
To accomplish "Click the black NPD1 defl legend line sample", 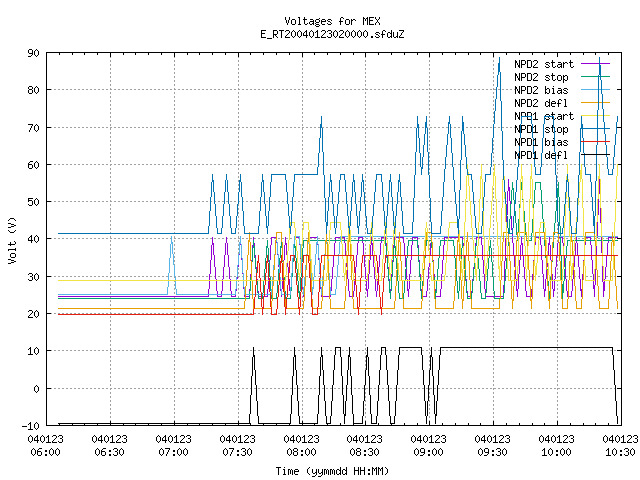I will (595, 155).
